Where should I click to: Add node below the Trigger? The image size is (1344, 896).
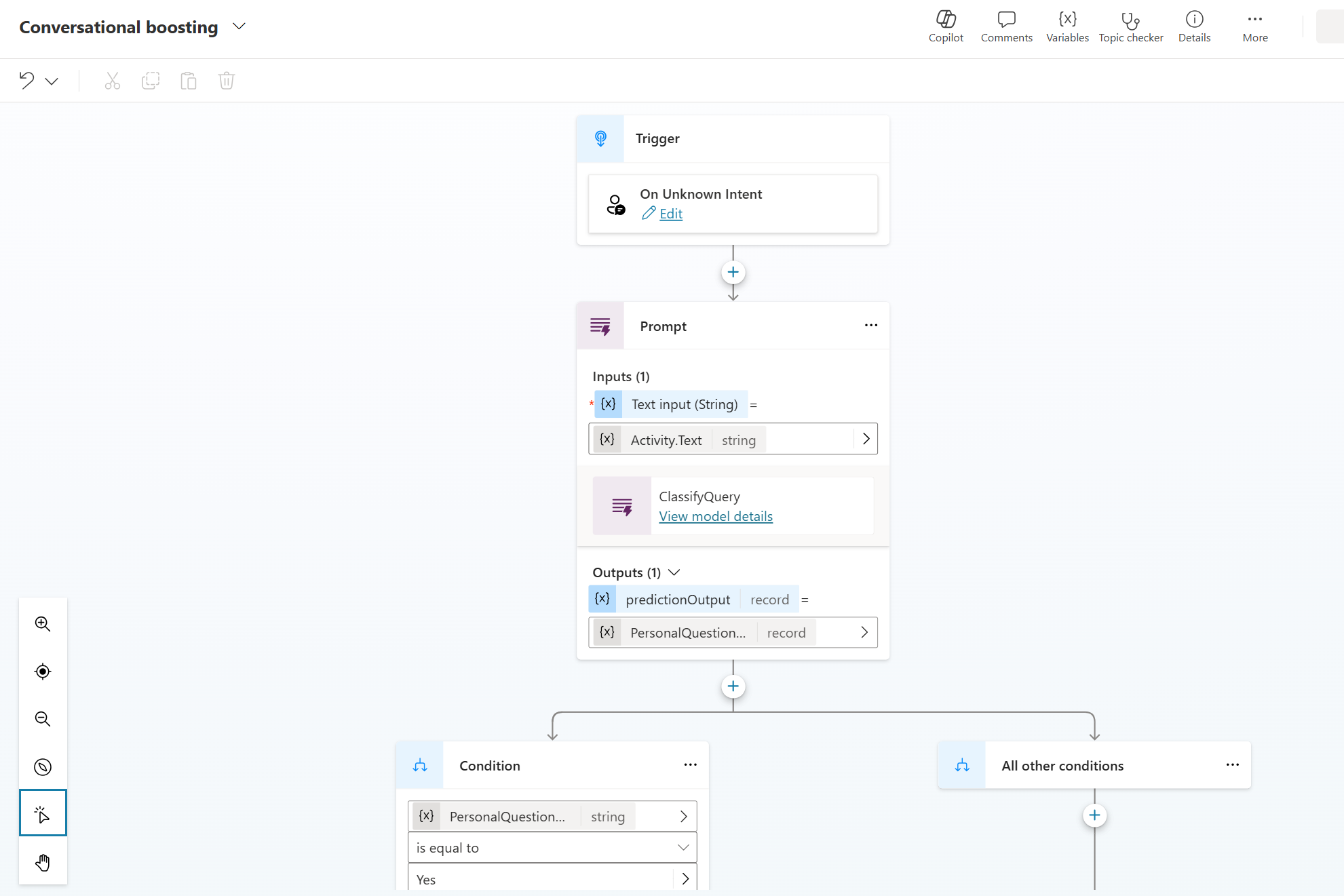pos(733,273)
